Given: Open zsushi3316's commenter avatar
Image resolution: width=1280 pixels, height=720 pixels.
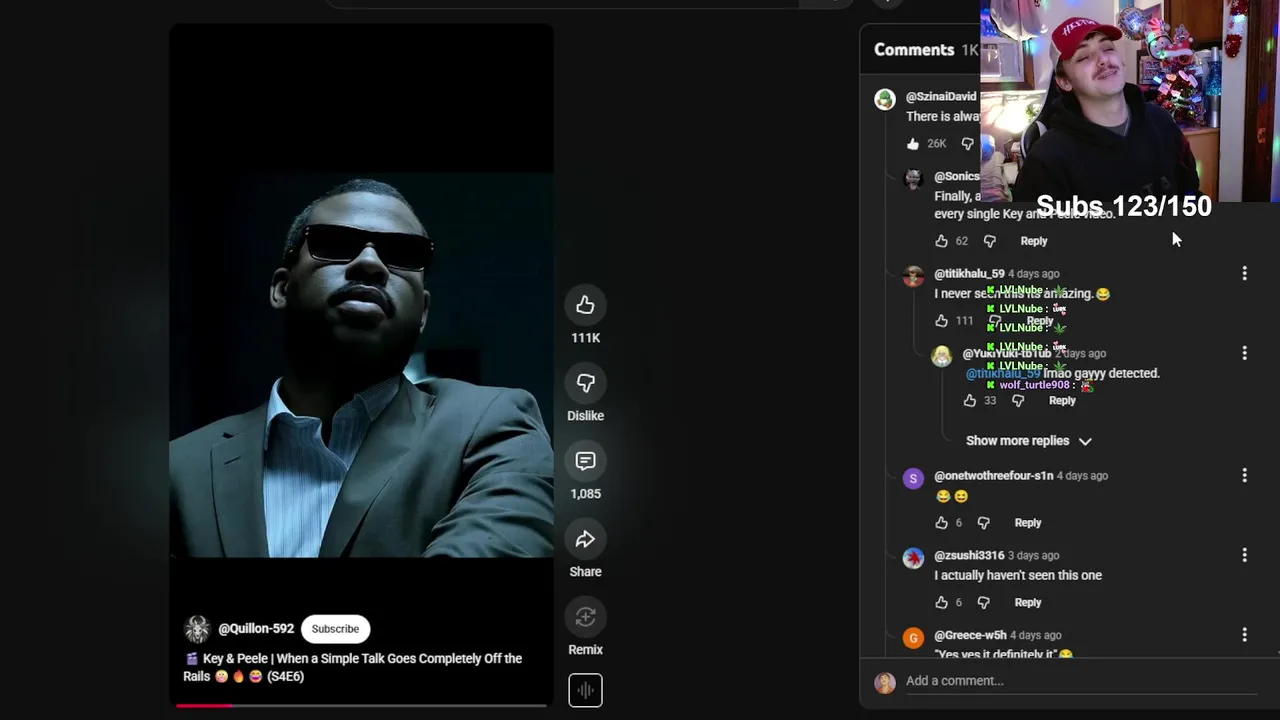Looking at the screenshot, I should 913,558.
